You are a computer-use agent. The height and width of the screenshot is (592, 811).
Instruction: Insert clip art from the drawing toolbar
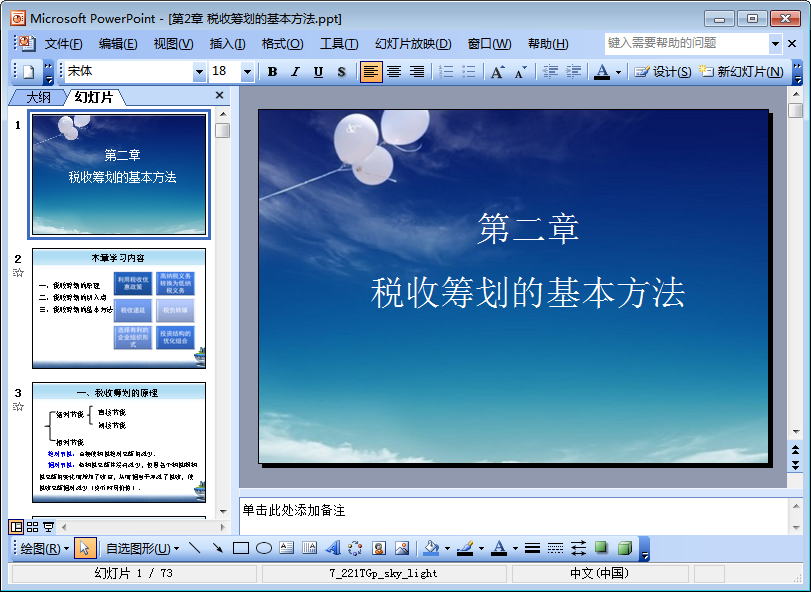(379, 548)
